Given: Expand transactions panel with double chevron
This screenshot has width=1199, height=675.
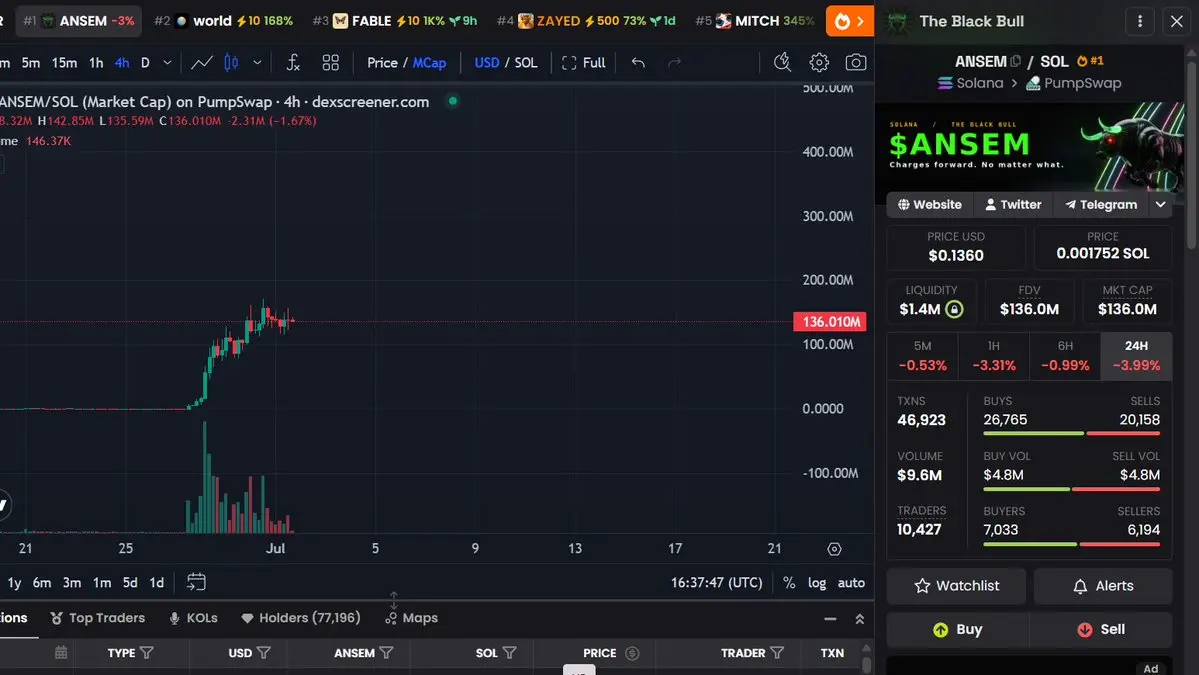Looking at the screenshot, I should (x=859, y=618).
